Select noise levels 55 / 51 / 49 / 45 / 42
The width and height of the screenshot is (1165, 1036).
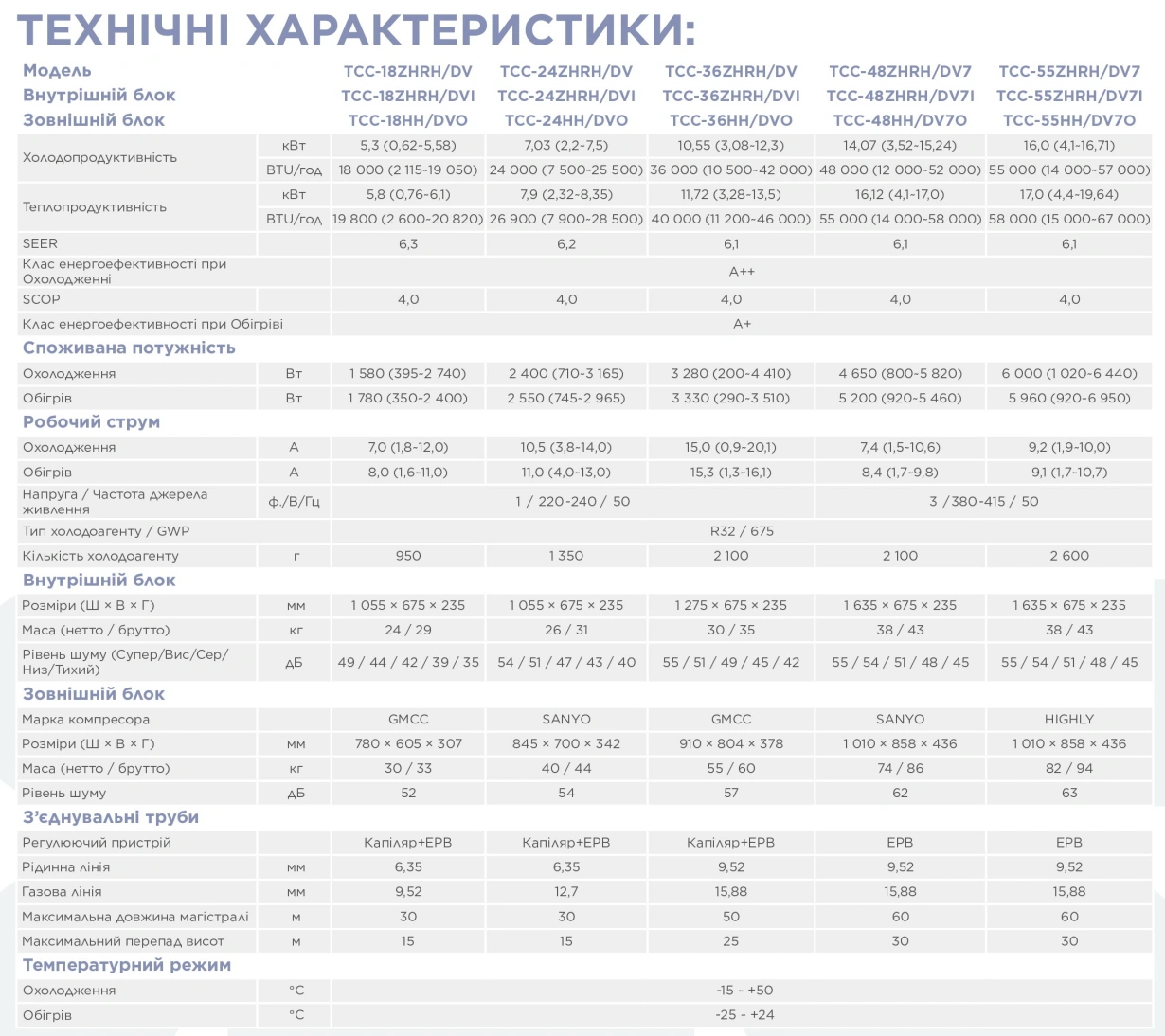pyautogui.click(x=731, y=662)
